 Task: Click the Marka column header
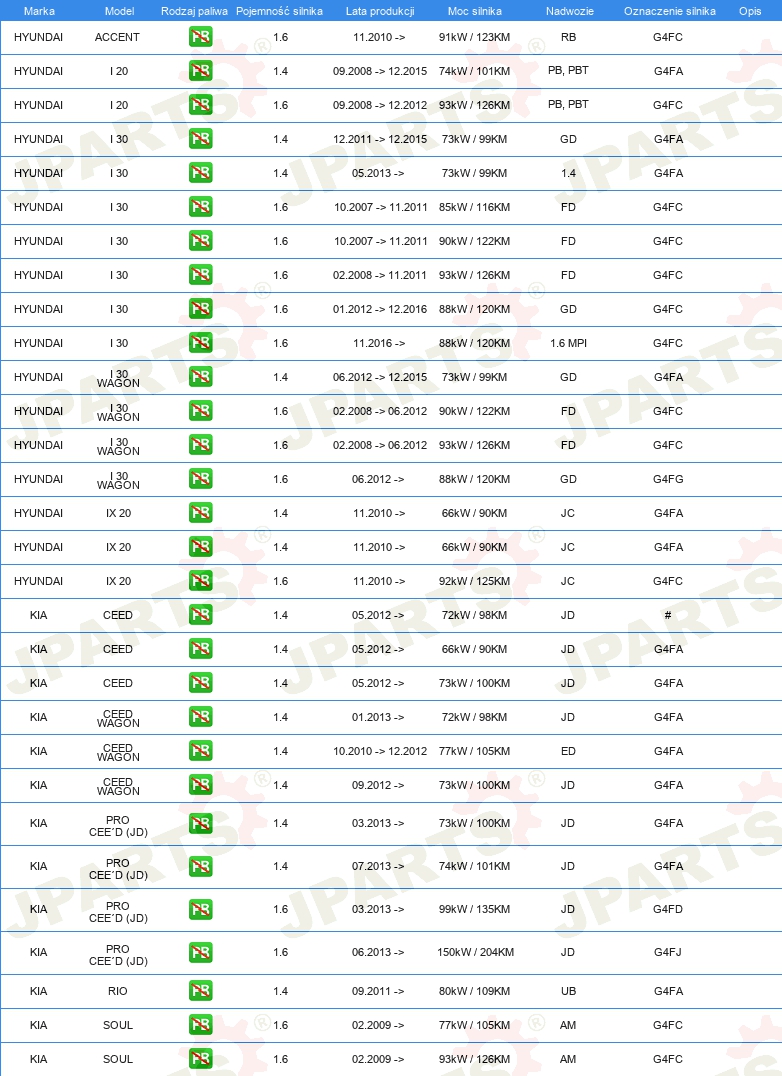pyautogui.click(x=39, y=11)
